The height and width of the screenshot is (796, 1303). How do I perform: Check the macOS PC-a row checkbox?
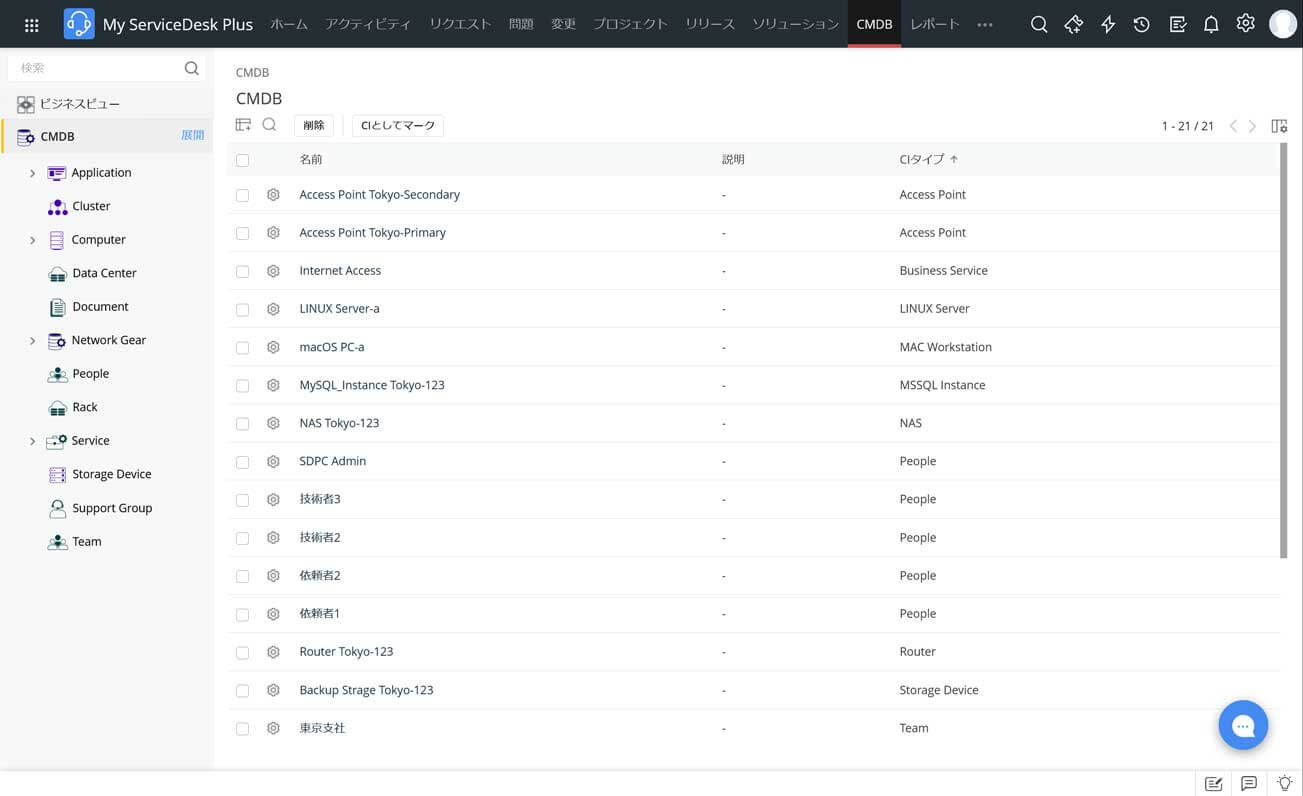pyautogui.click(x=242, y=348)
